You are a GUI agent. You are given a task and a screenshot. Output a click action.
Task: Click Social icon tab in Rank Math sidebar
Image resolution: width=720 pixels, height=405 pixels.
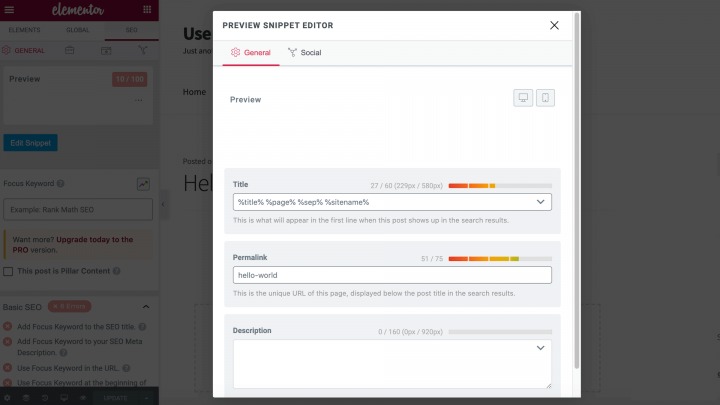coord(143,49)
